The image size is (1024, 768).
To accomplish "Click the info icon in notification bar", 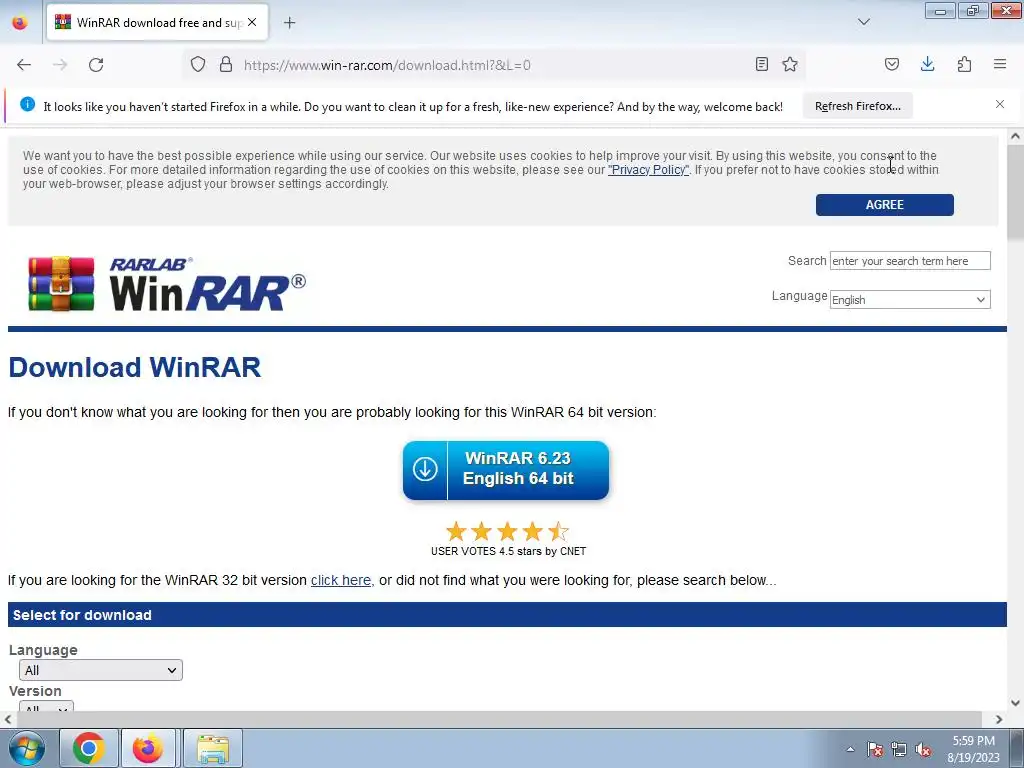I will tap(27, 104).
